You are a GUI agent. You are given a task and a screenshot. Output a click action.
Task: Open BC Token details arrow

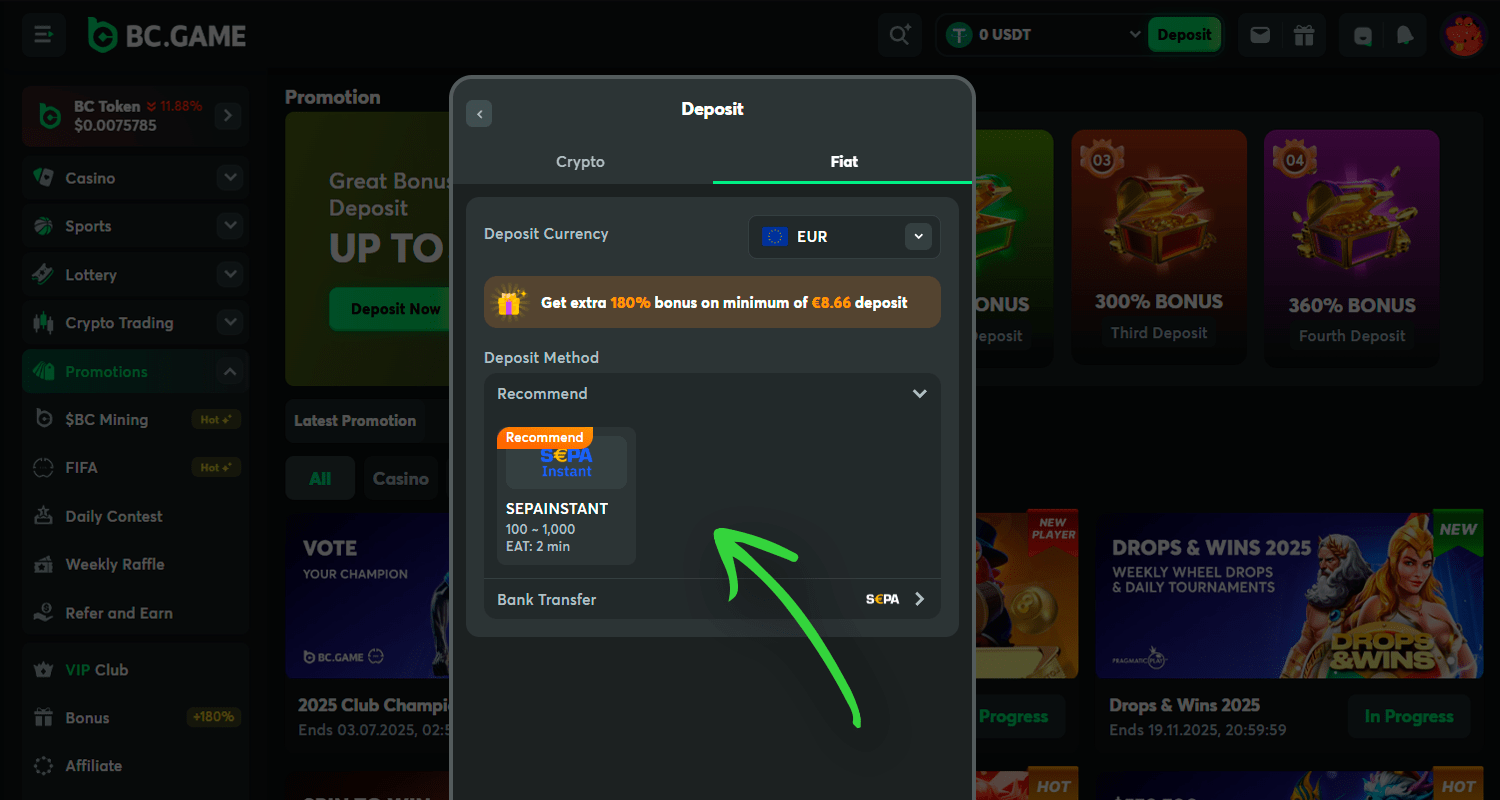227,115
